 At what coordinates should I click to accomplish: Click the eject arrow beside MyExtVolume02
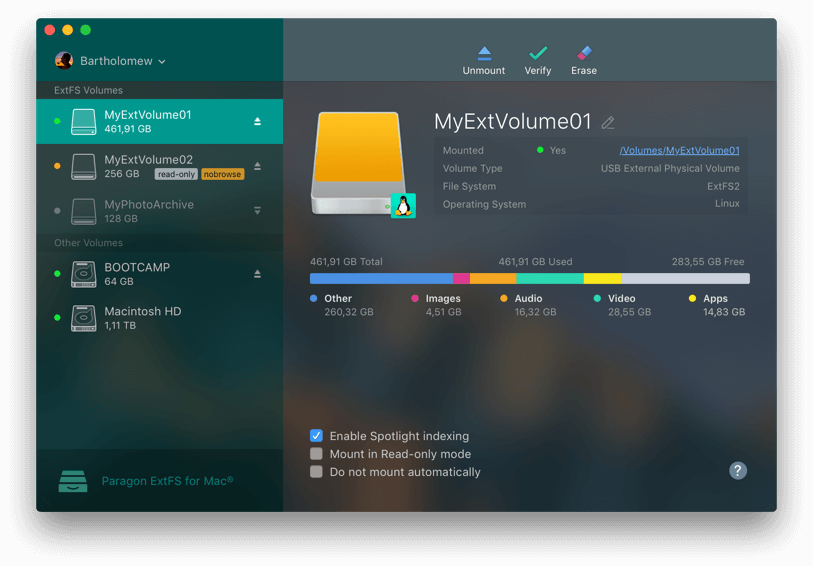coord(257,166)
